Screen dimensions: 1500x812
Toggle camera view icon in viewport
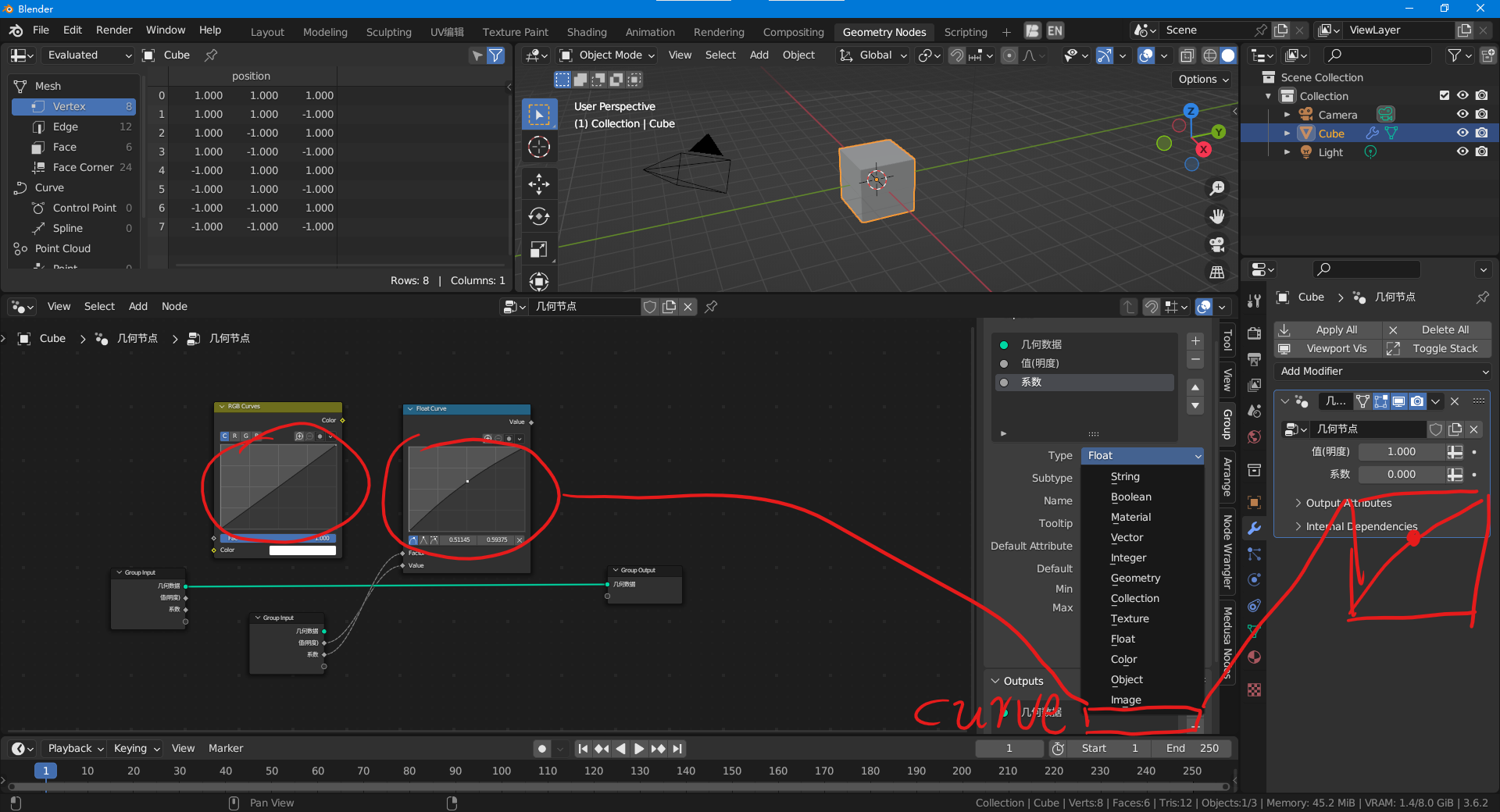pos(1217,244)
